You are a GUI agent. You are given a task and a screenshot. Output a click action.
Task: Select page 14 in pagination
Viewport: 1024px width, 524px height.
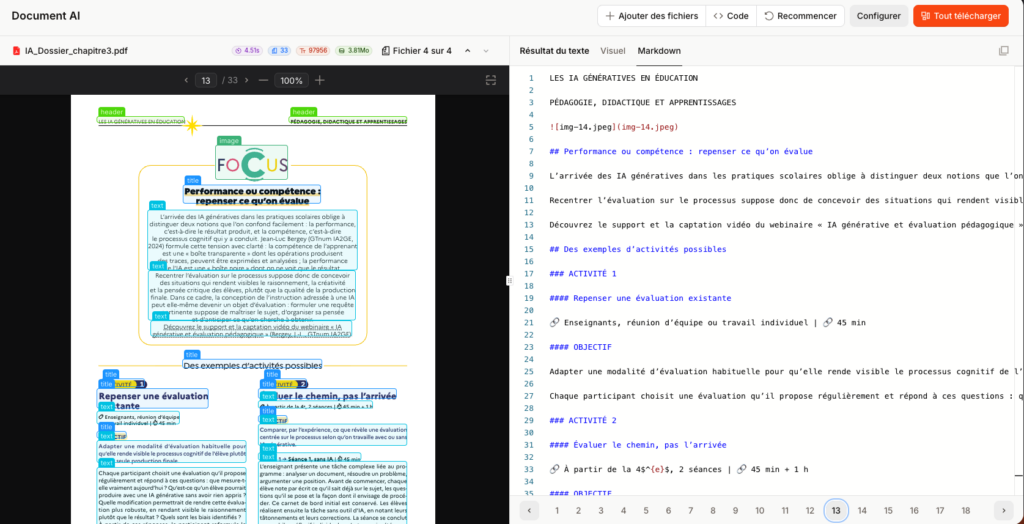coord(862,510)
